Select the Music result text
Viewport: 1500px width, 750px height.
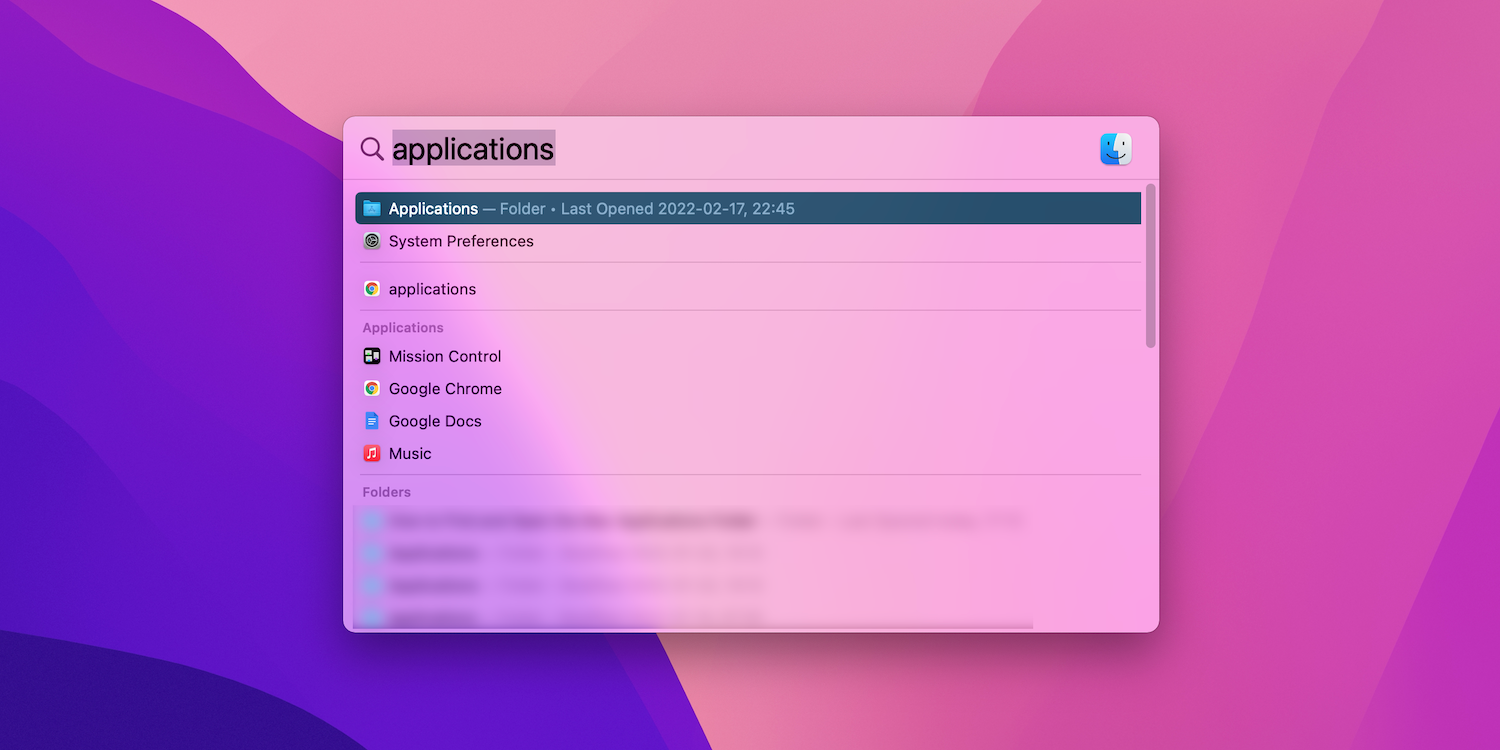pyautogui.click(x=410, y=454)
